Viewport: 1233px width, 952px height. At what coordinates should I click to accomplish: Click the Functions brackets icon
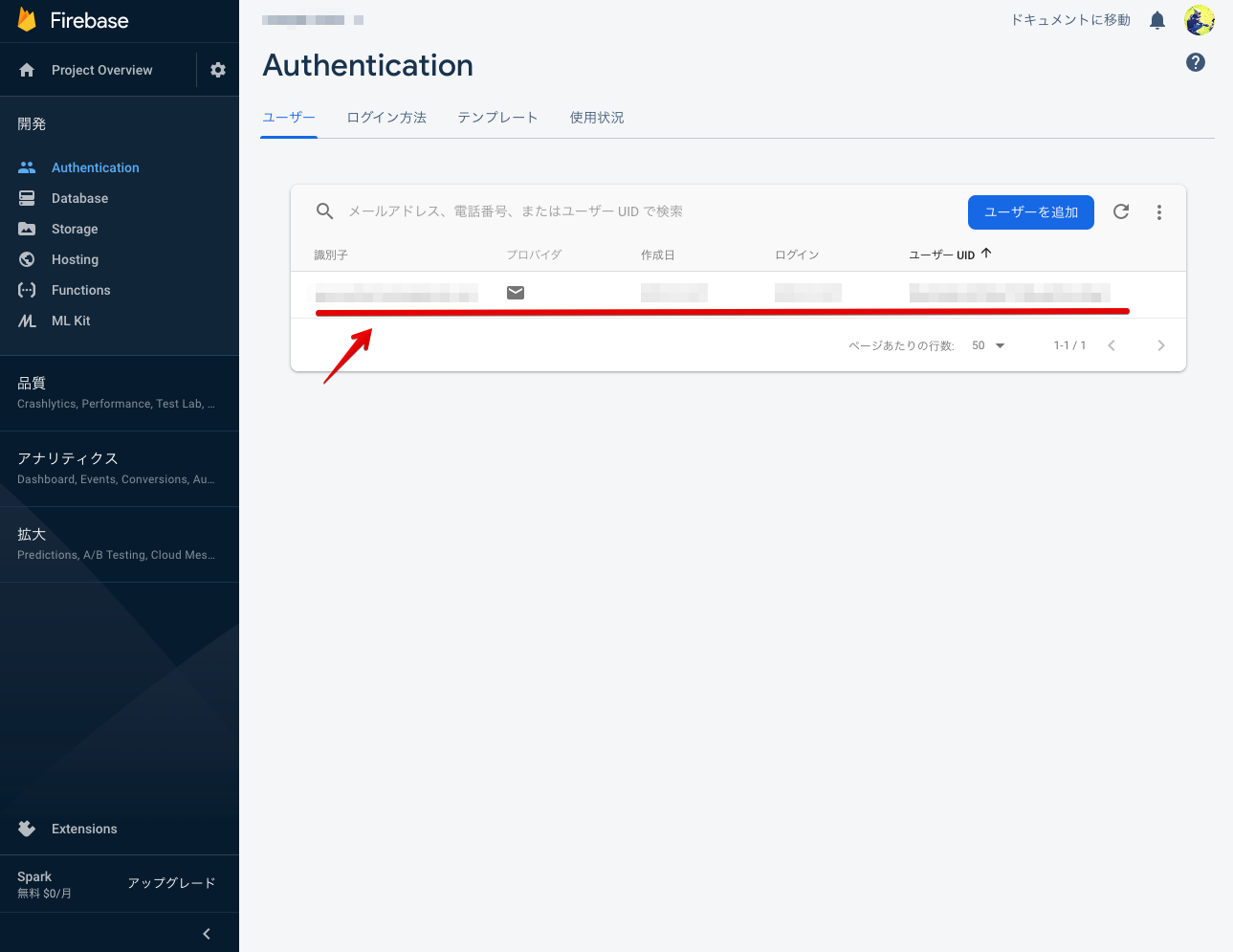point(27,290)
